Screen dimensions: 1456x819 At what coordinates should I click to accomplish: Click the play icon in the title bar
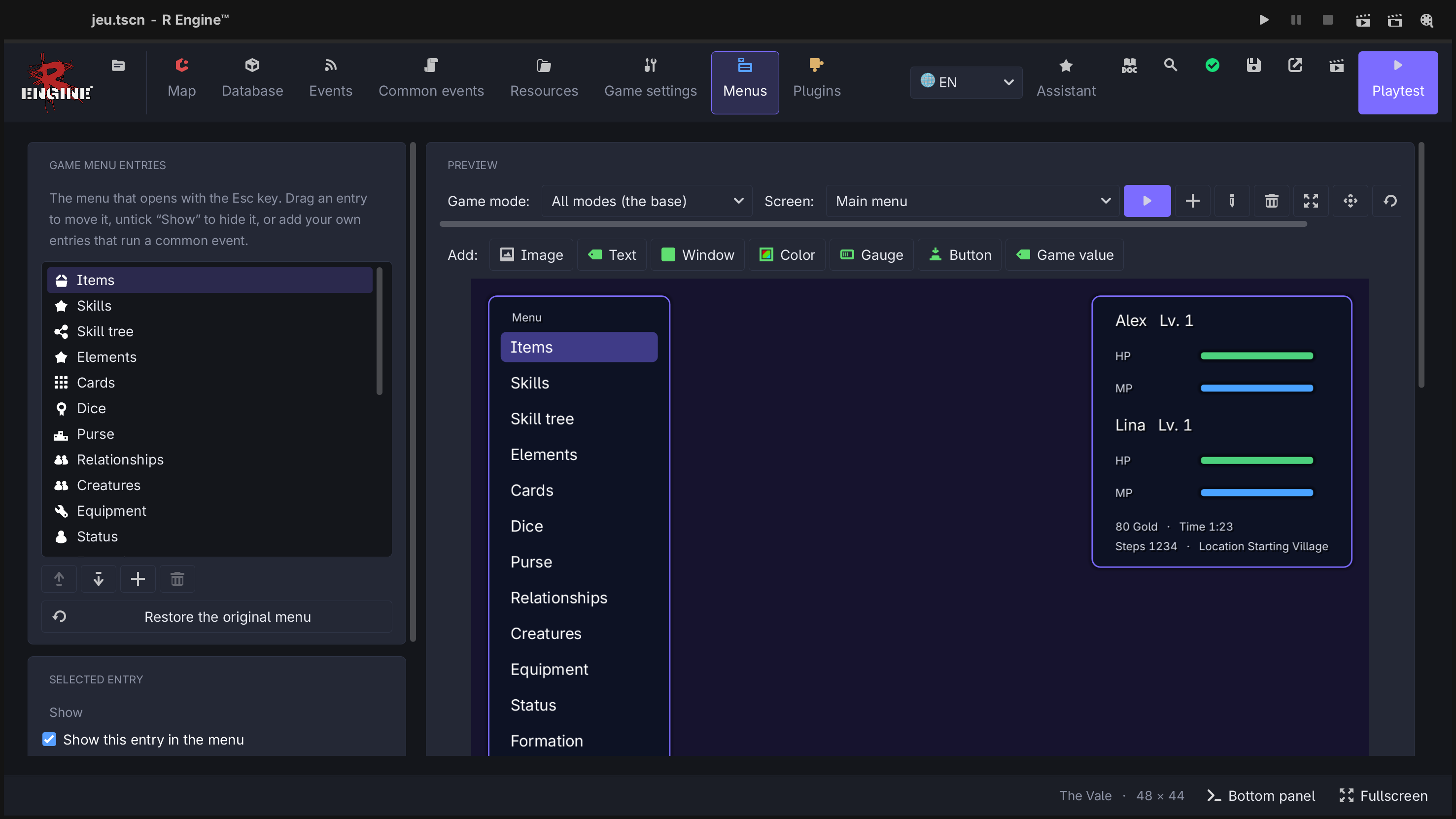tap(1264, 20)
